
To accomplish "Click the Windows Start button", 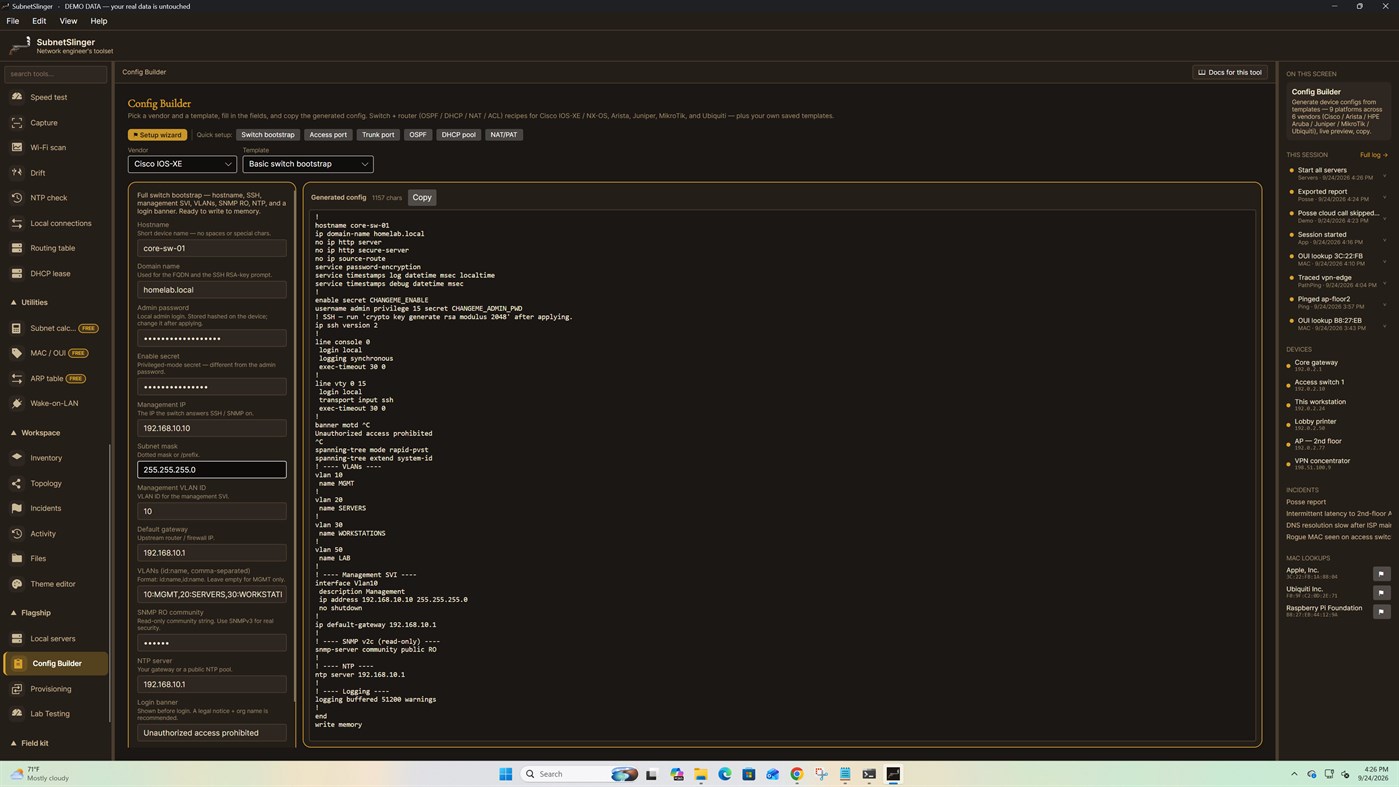I will [505, 774].
